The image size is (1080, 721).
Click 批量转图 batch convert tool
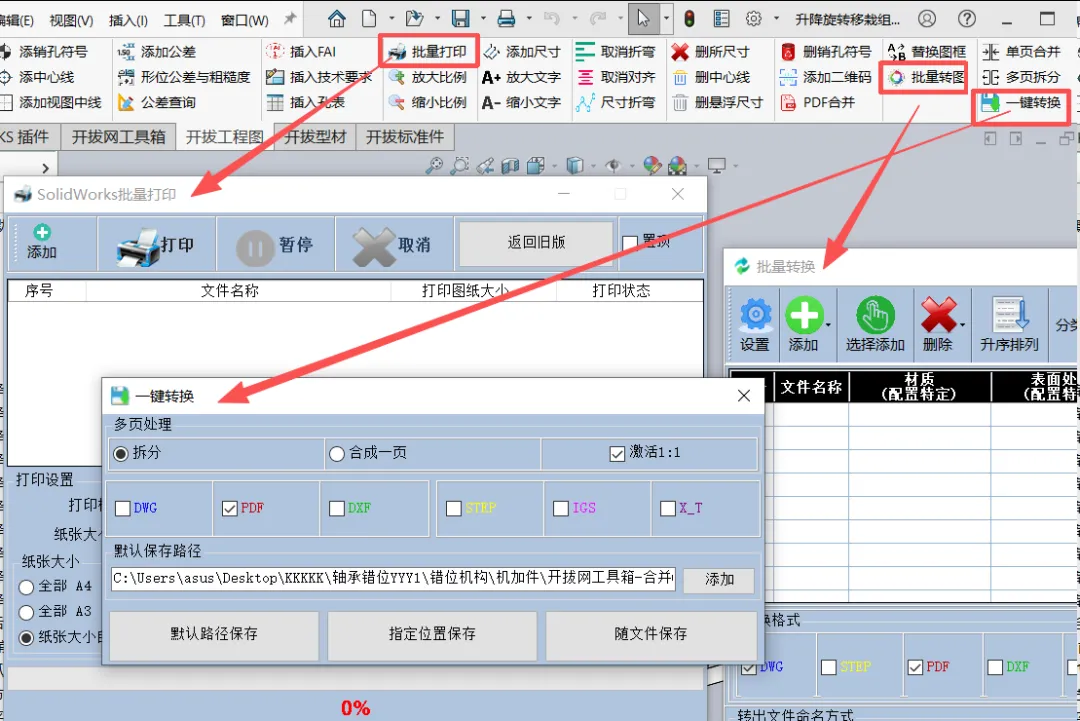click(926, 77)
